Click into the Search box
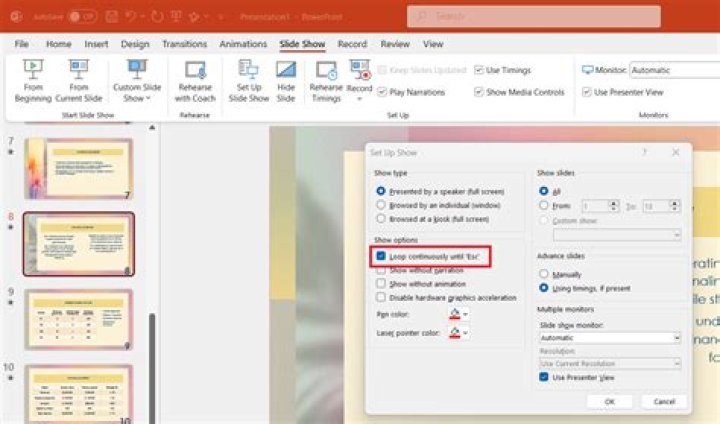 click(534, 17)
